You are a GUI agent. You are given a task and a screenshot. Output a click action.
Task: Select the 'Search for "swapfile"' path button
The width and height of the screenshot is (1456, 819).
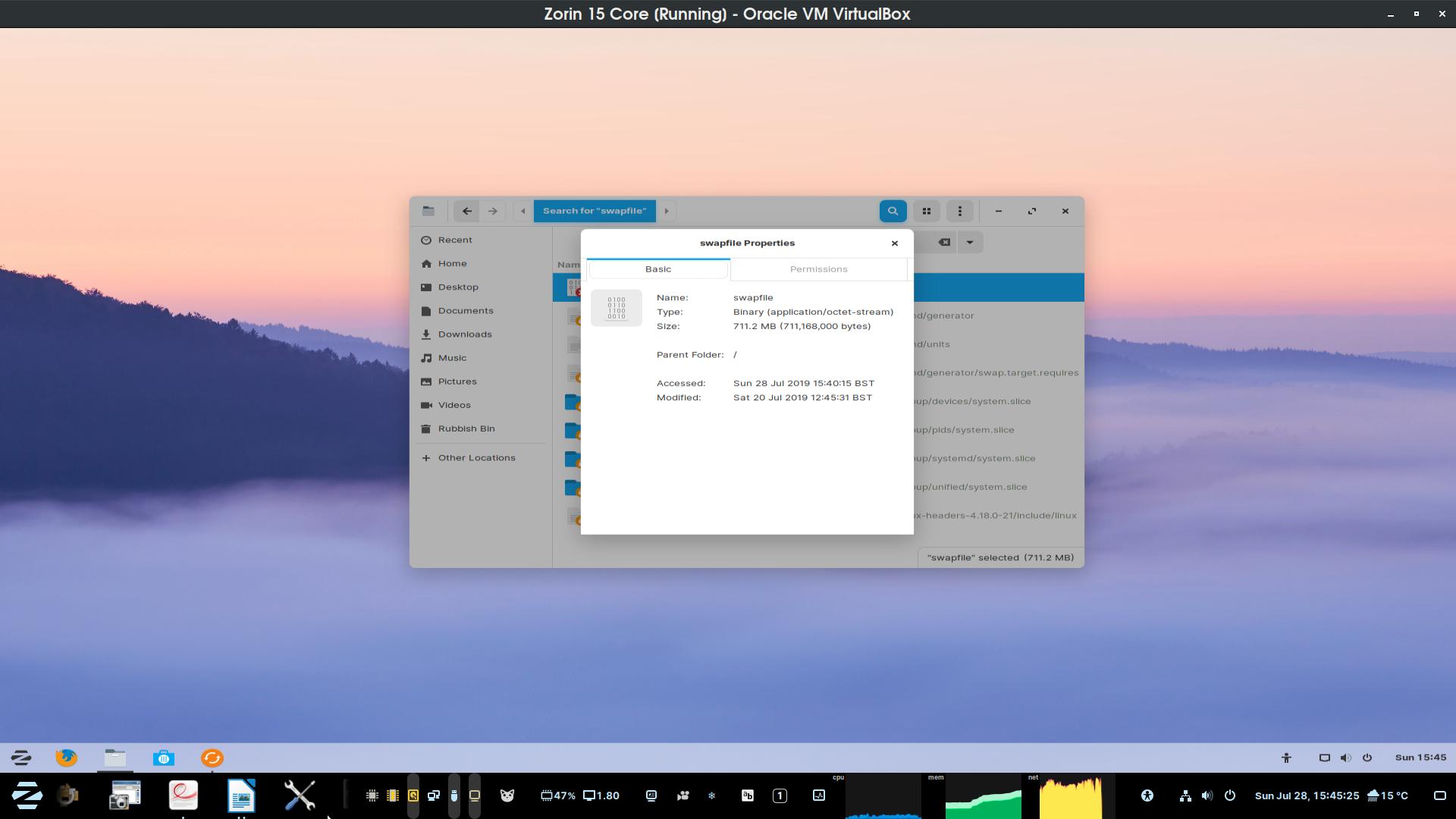595,211
